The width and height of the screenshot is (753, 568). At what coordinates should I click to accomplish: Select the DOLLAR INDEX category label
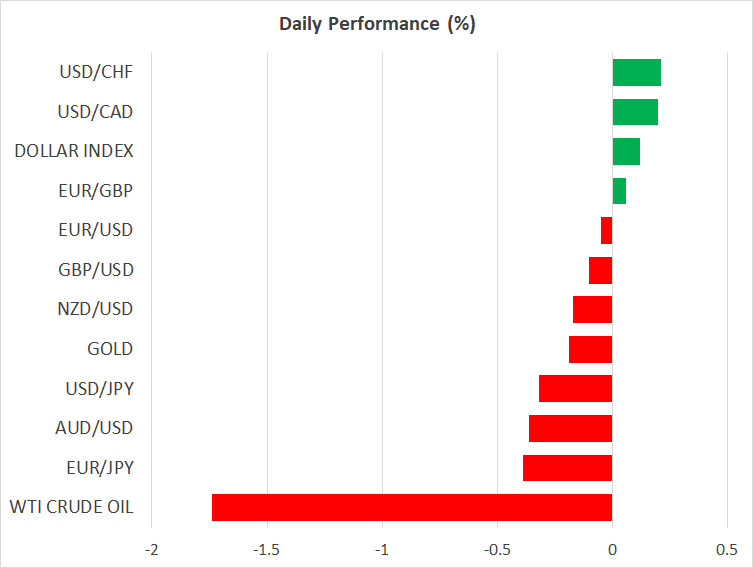tap(74, 151)
